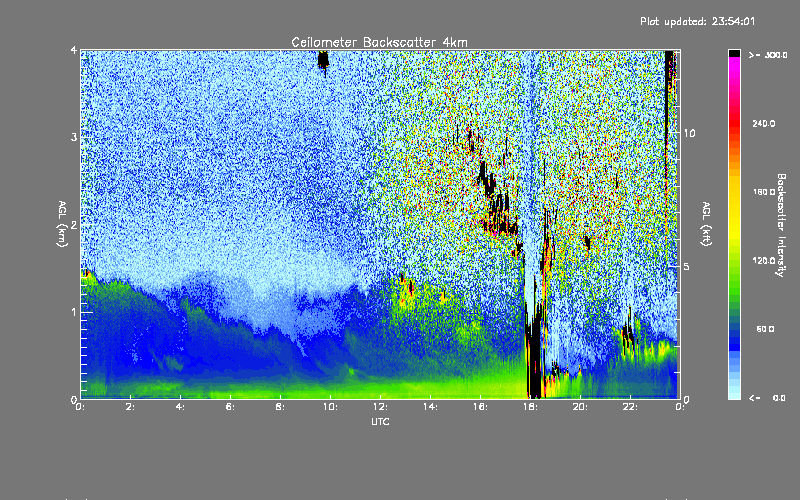Screen dimensions: 800x500
Task: Click the '240.0' colorbar value
Action: click(764, 123)
